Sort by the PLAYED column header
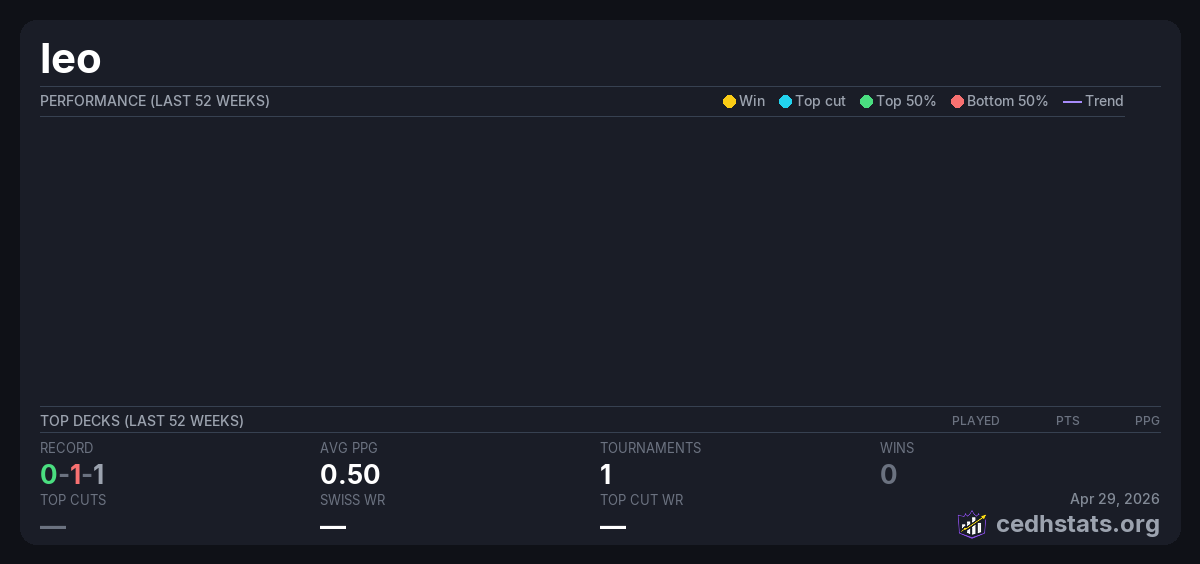 point(975,421)
